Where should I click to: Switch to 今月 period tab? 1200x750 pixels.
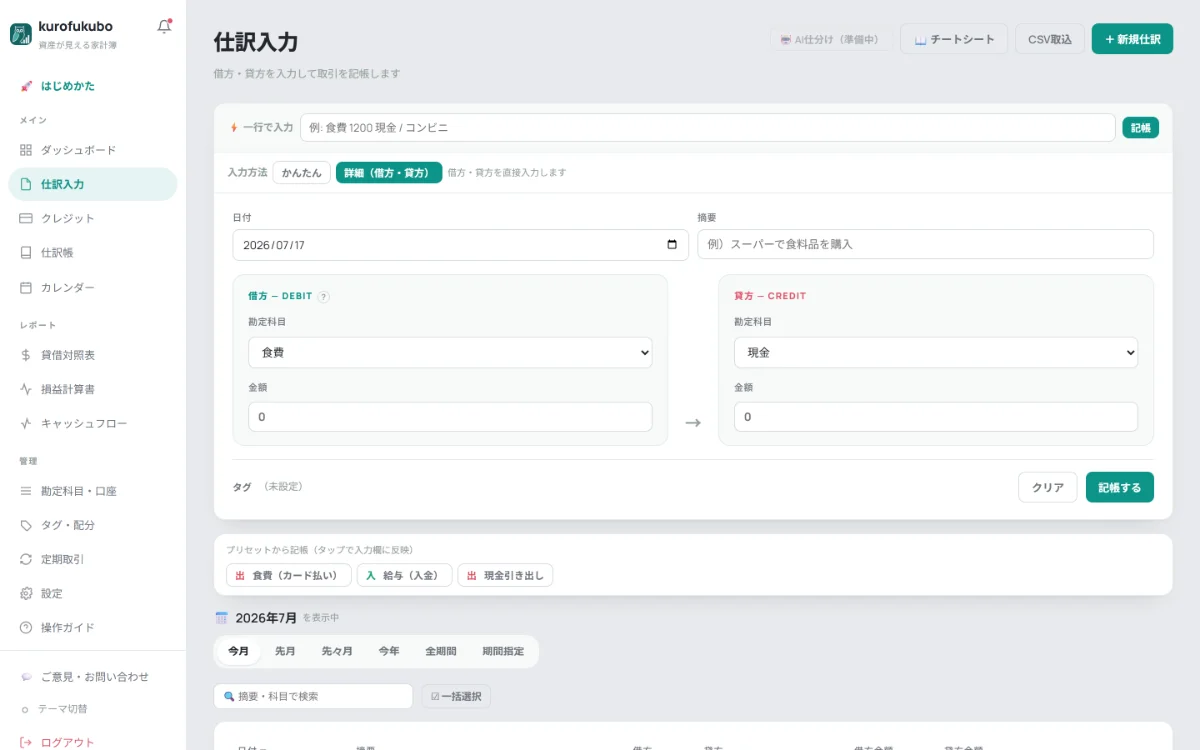tap(238, 651)
